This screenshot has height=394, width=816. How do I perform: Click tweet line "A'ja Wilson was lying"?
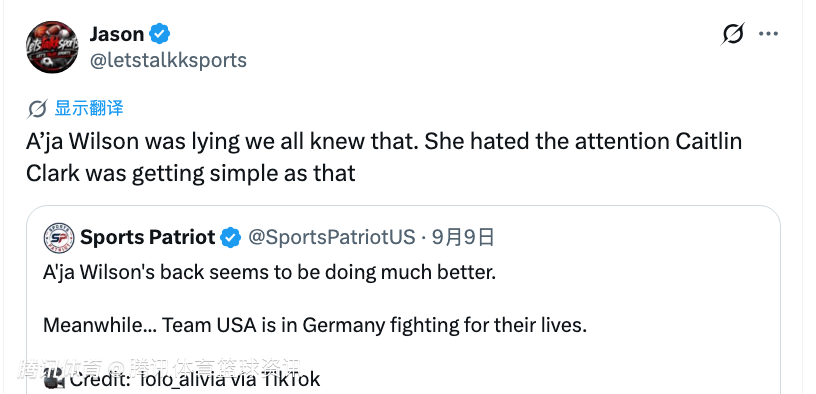[384, 142]
